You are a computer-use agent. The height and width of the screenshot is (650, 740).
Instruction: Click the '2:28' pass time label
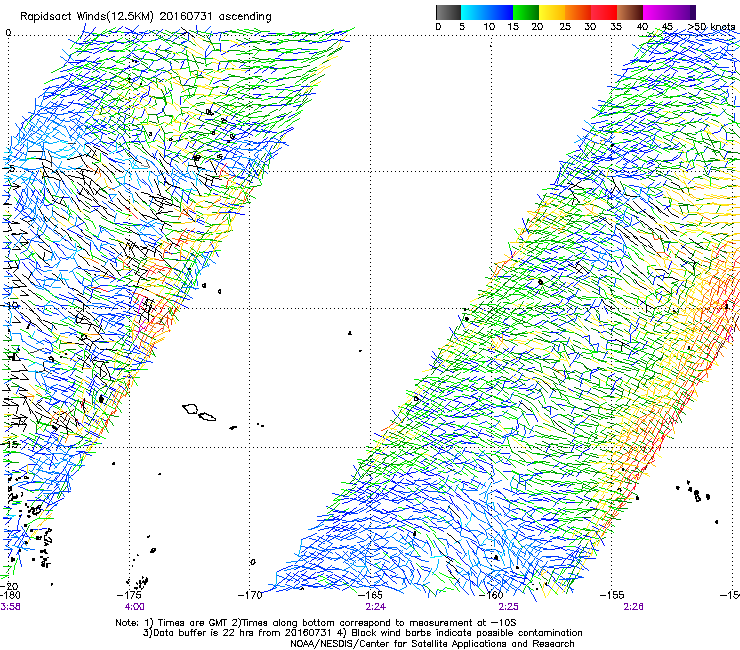click(633, 607)
